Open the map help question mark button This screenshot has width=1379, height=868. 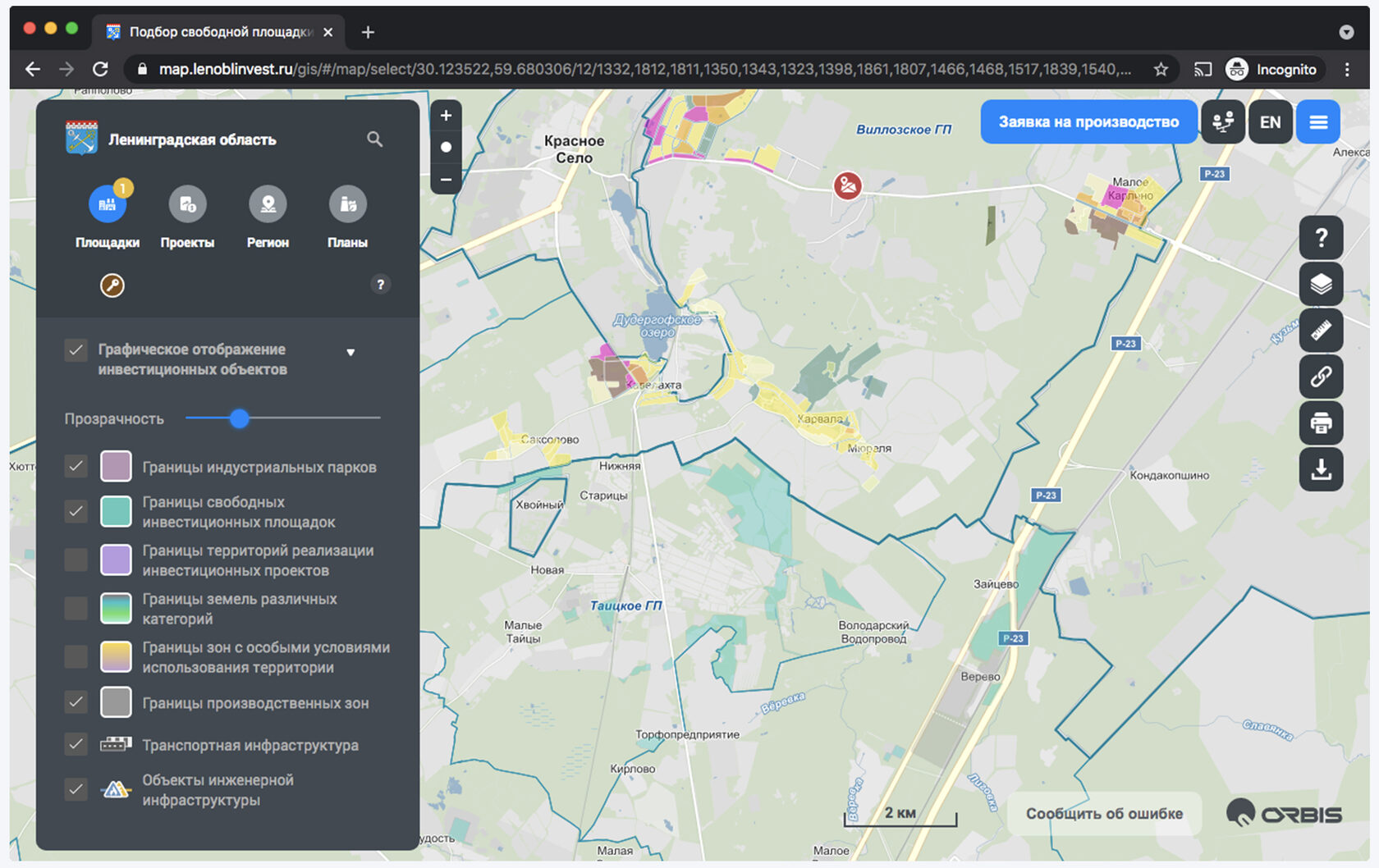1322,238
